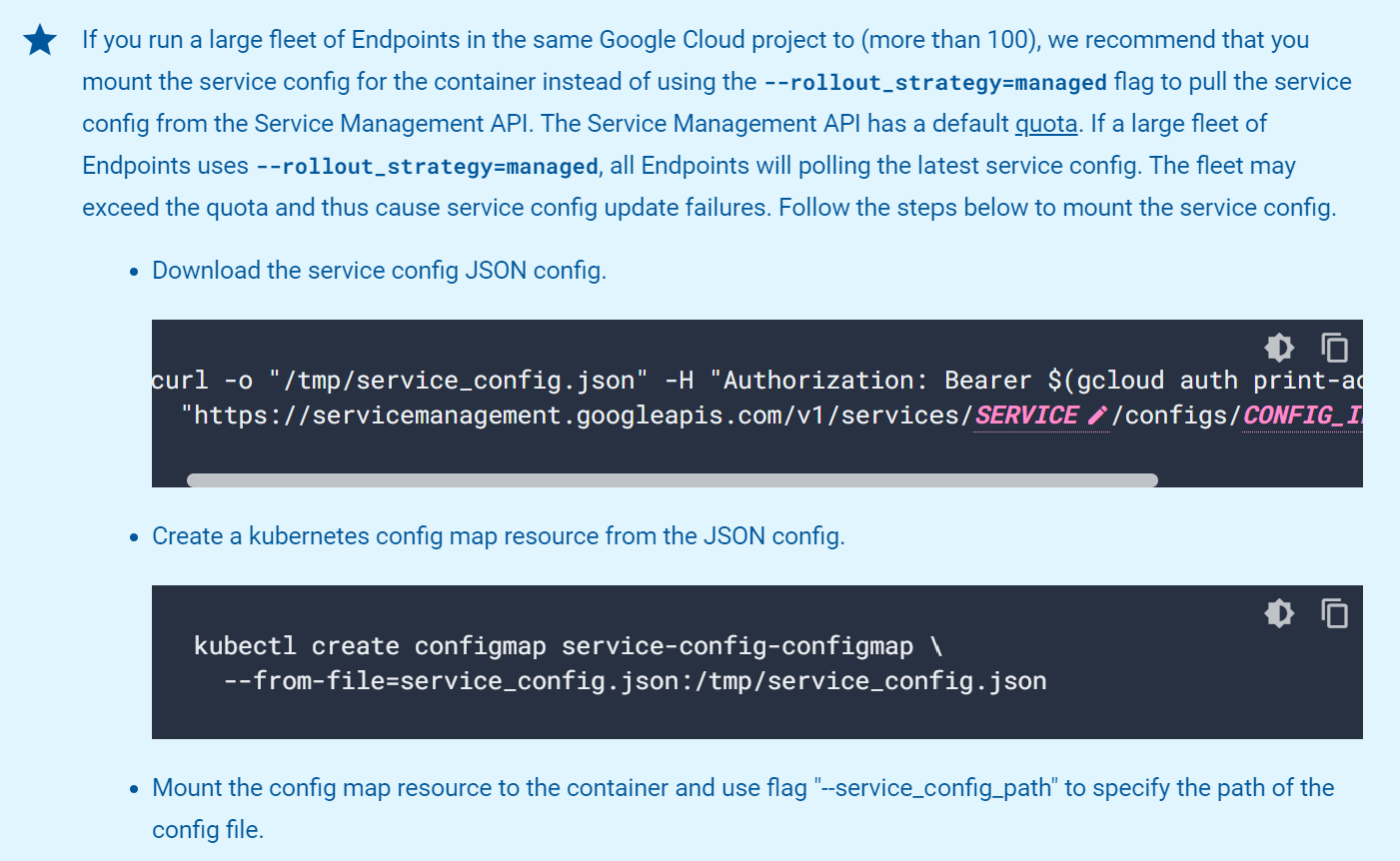The image size is (1400, 861).
Task: Click the kubectl create configmap code block
Action: point(620,662)
